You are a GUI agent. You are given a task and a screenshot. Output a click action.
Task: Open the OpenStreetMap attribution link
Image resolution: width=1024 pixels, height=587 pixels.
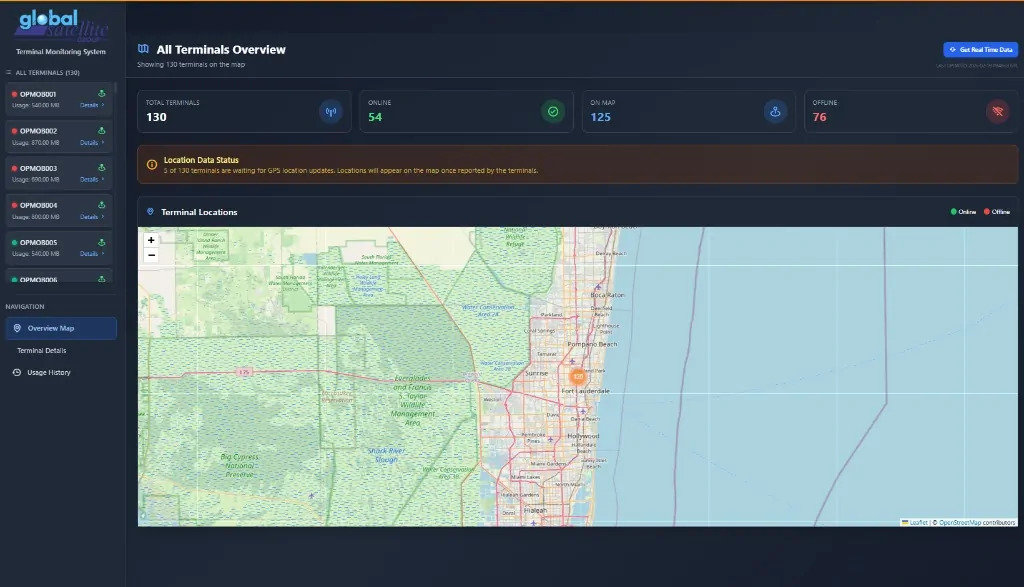pyautogui.click(x=960, y=522)
